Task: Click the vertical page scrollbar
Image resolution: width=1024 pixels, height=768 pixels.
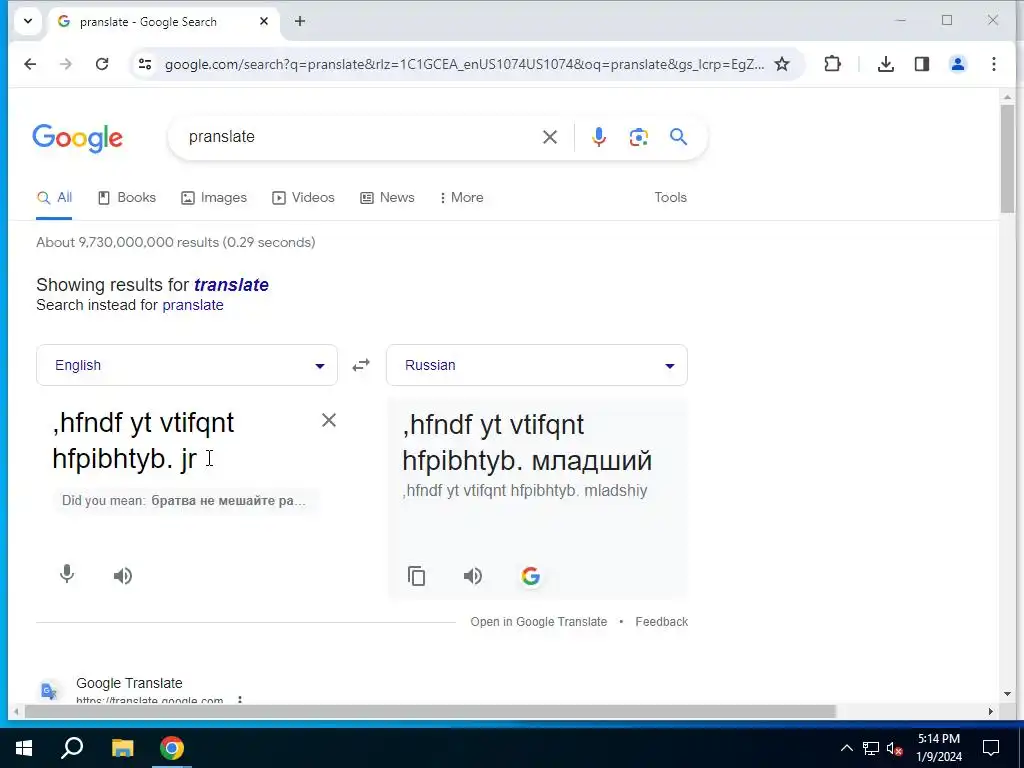Action: (x=1007, y=157)
